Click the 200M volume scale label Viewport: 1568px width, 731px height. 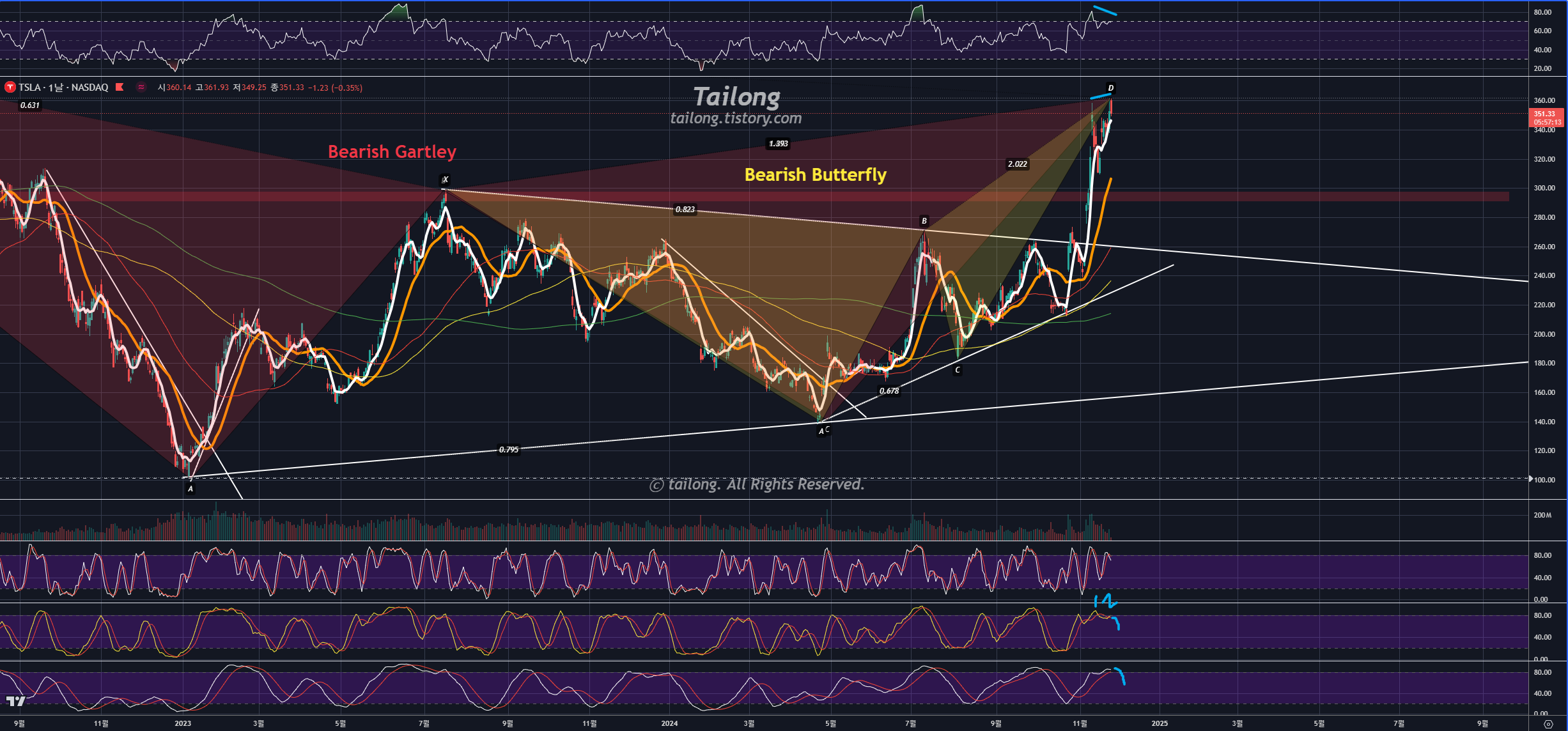click(x=1542, y=515)
